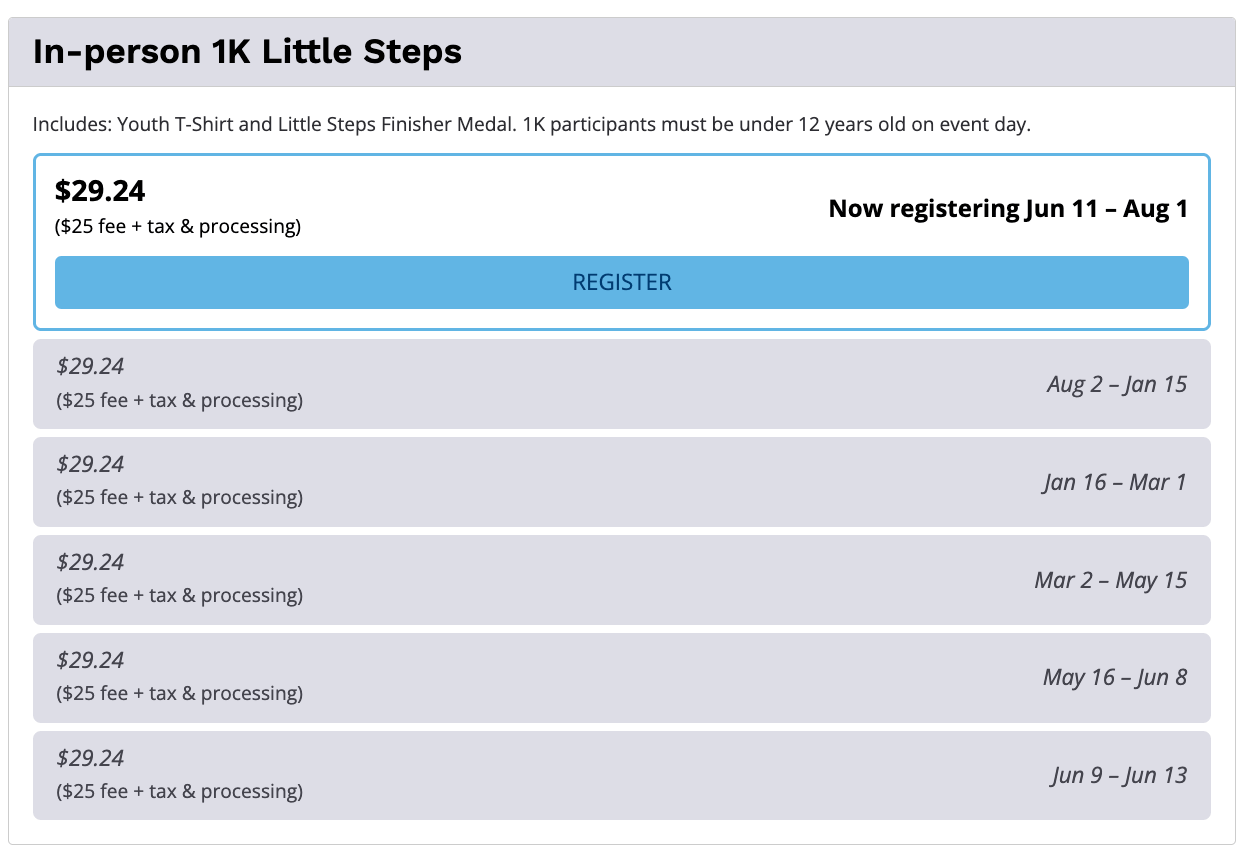This screenshot has width=1249, height=860.
Task: Click fee breakdown text under bold price
Action: 178,227
